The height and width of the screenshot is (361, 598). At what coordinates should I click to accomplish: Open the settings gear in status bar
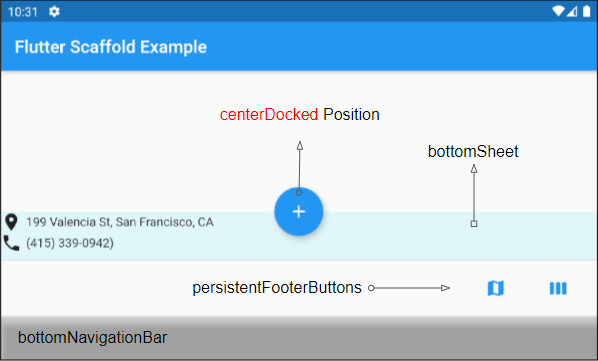54,12
